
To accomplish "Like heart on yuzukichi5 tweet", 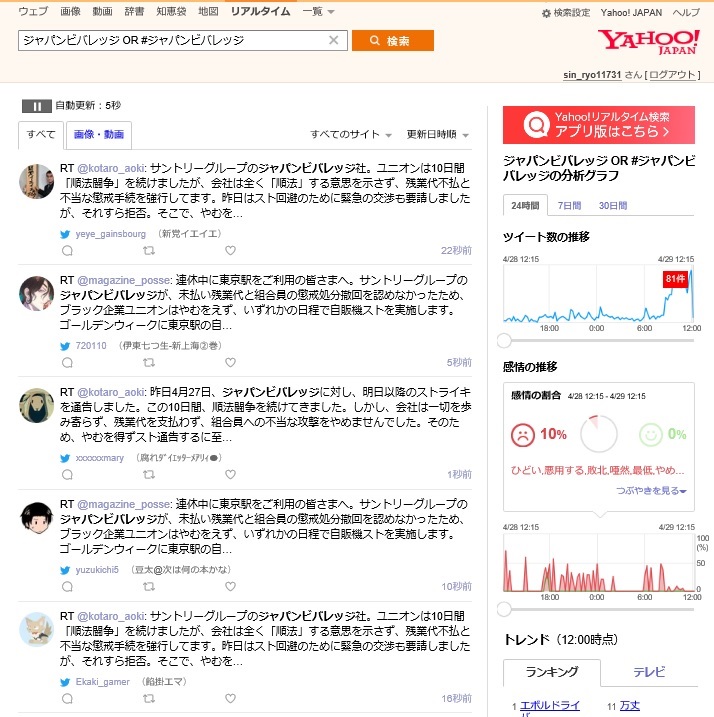I will 231,587.
